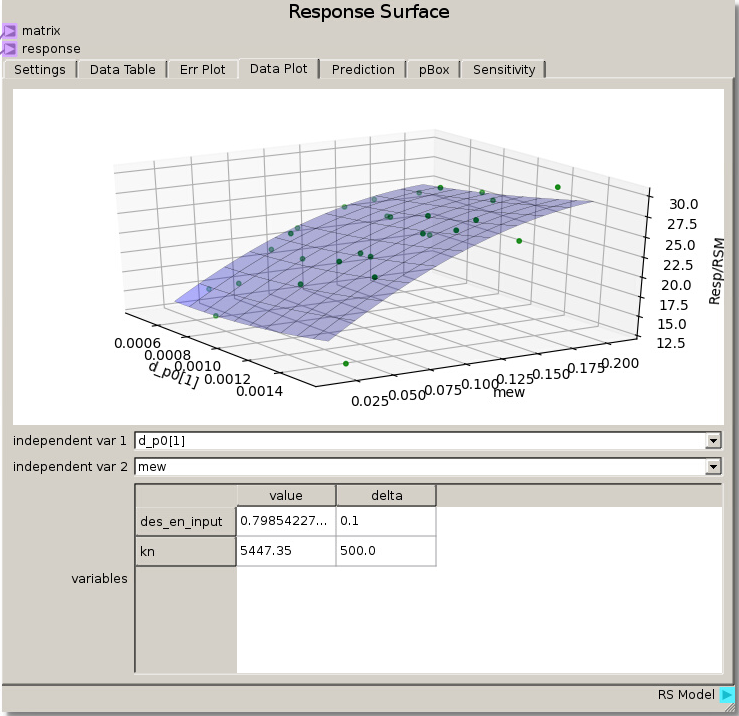This screenshot has width=739, height=716.
Task: Open the Prediction tab
Action: point(363,70)
